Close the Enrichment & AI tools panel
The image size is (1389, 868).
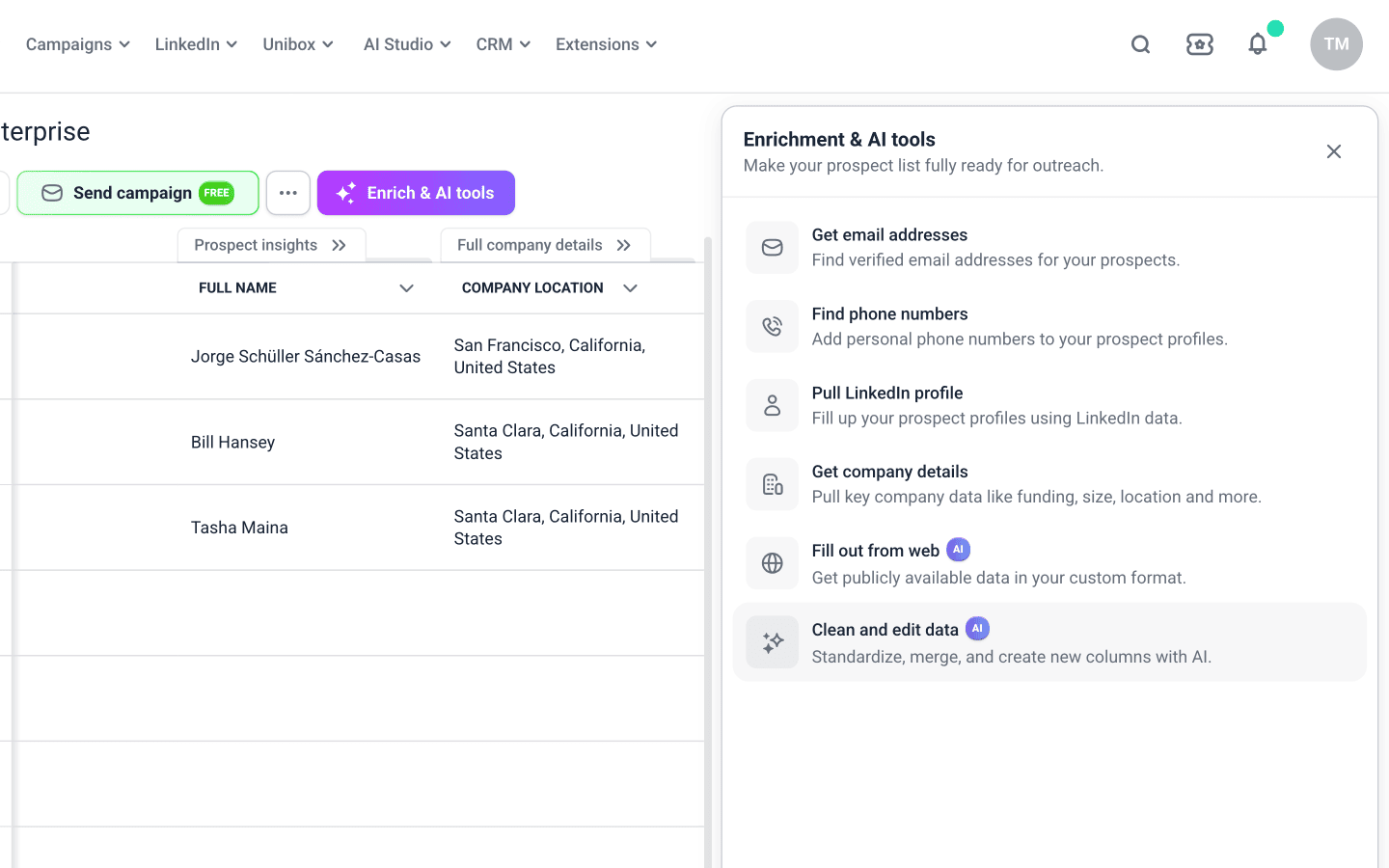[x=1334, y=151]
